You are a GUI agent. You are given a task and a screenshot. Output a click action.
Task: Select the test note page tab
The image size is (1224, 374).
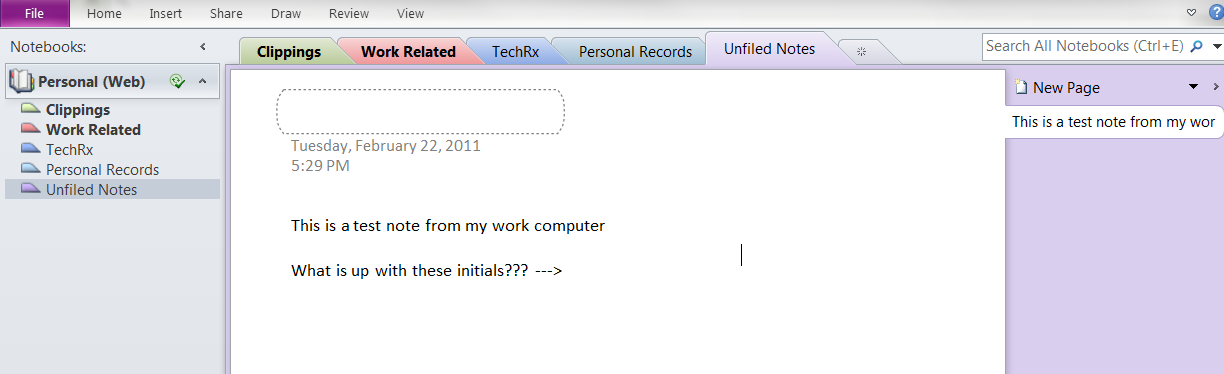[1113, 122]
